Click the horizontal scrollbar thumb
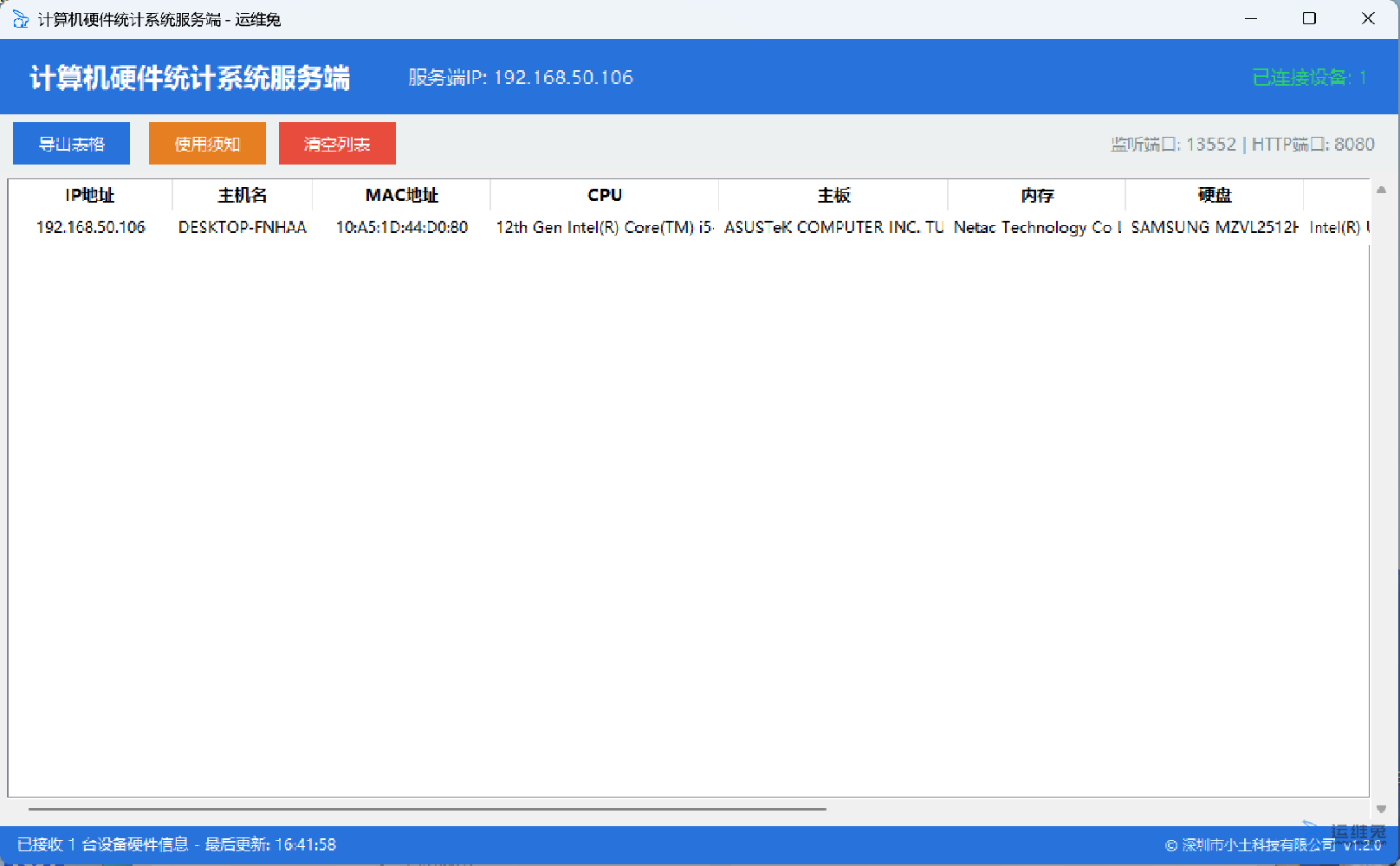This screenshot has width=1400, height=866. [426, 809]
